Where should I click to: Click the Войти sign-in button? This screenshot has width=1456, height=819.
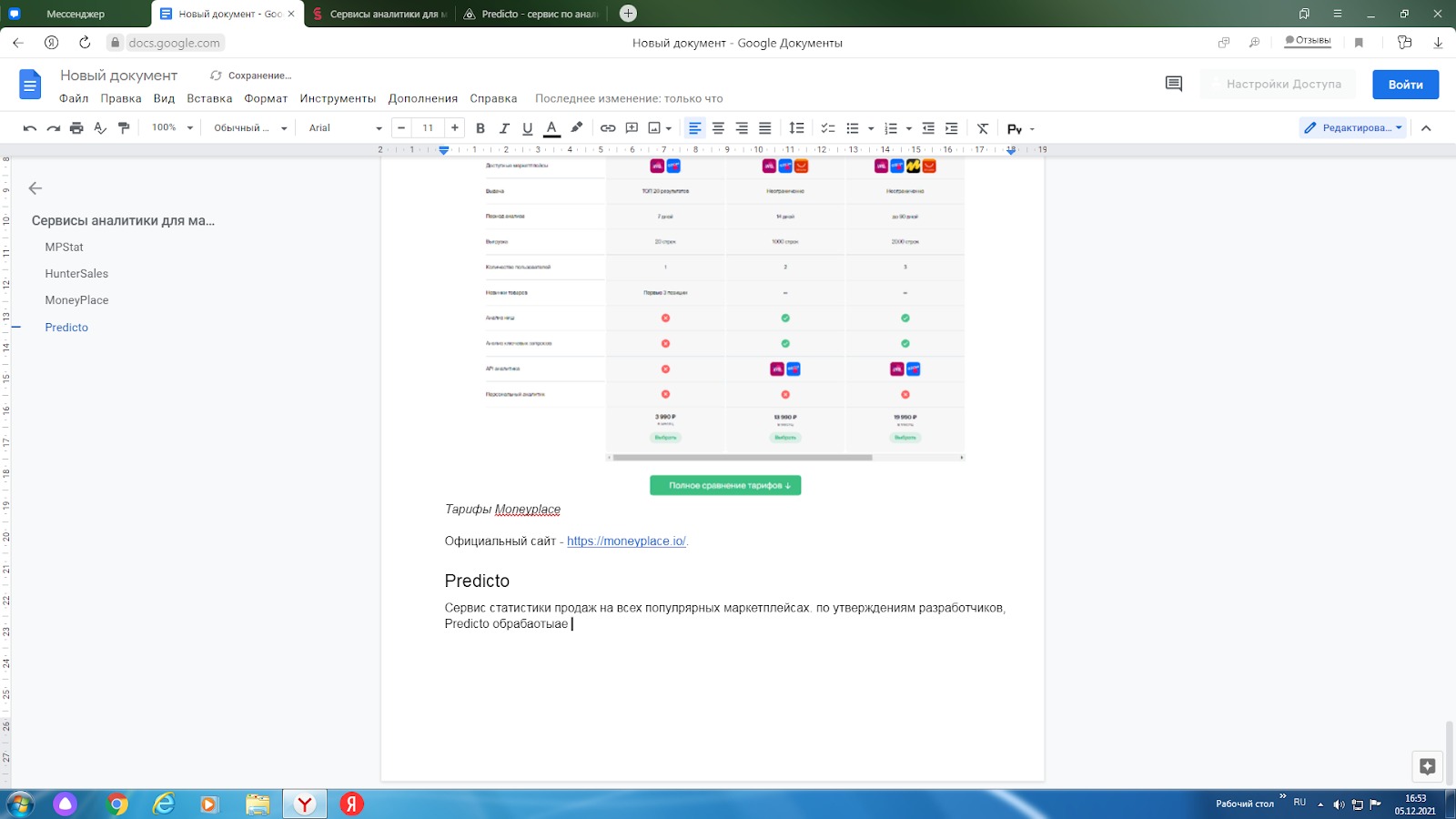pos(1406,85)
